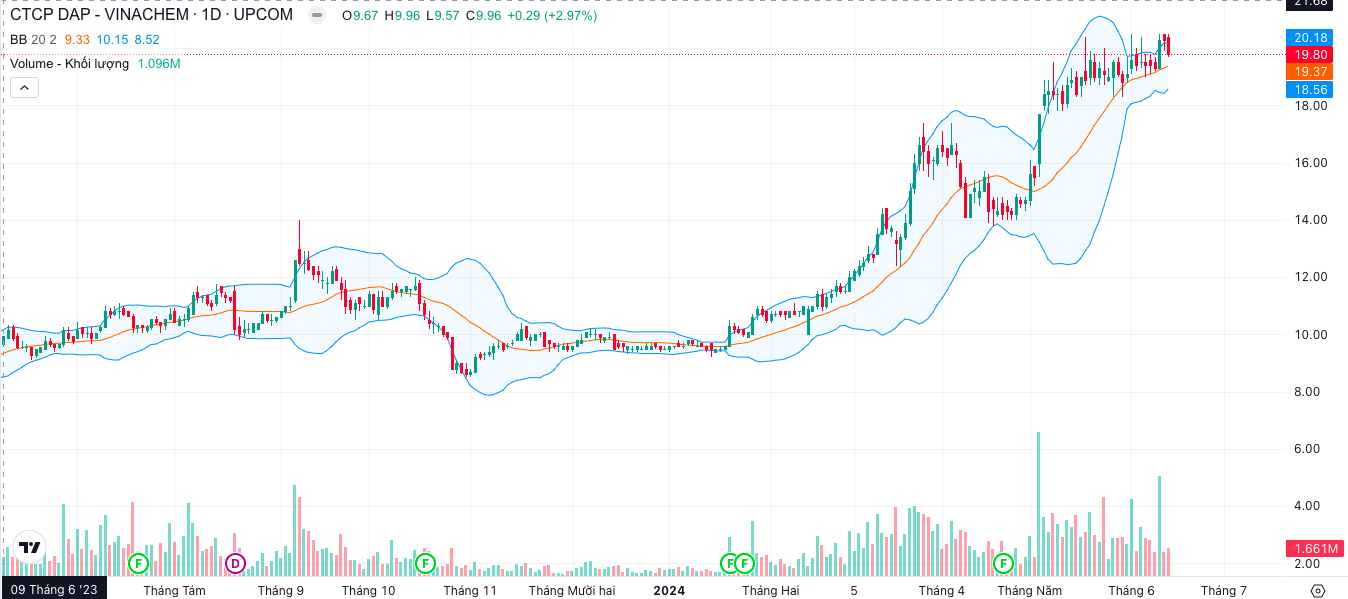
Task: Click the gray market status pill beside UPCOM
Action: 317,15
